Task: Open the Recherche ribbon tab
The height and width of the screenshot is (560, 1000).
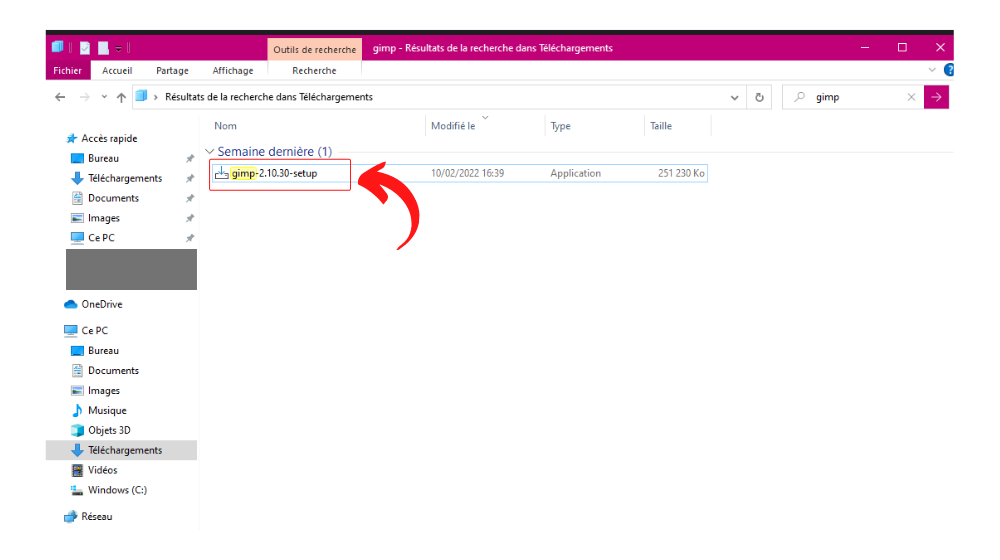Action: [x=314, y=71]
